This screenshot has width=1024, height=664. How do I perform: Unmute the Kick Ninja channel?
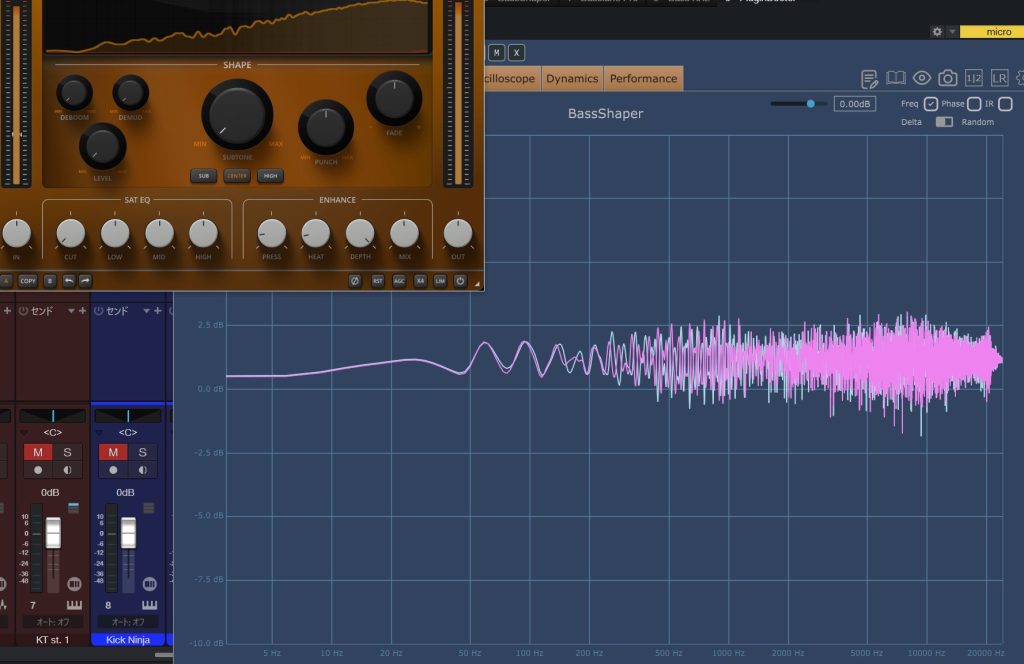112,453
